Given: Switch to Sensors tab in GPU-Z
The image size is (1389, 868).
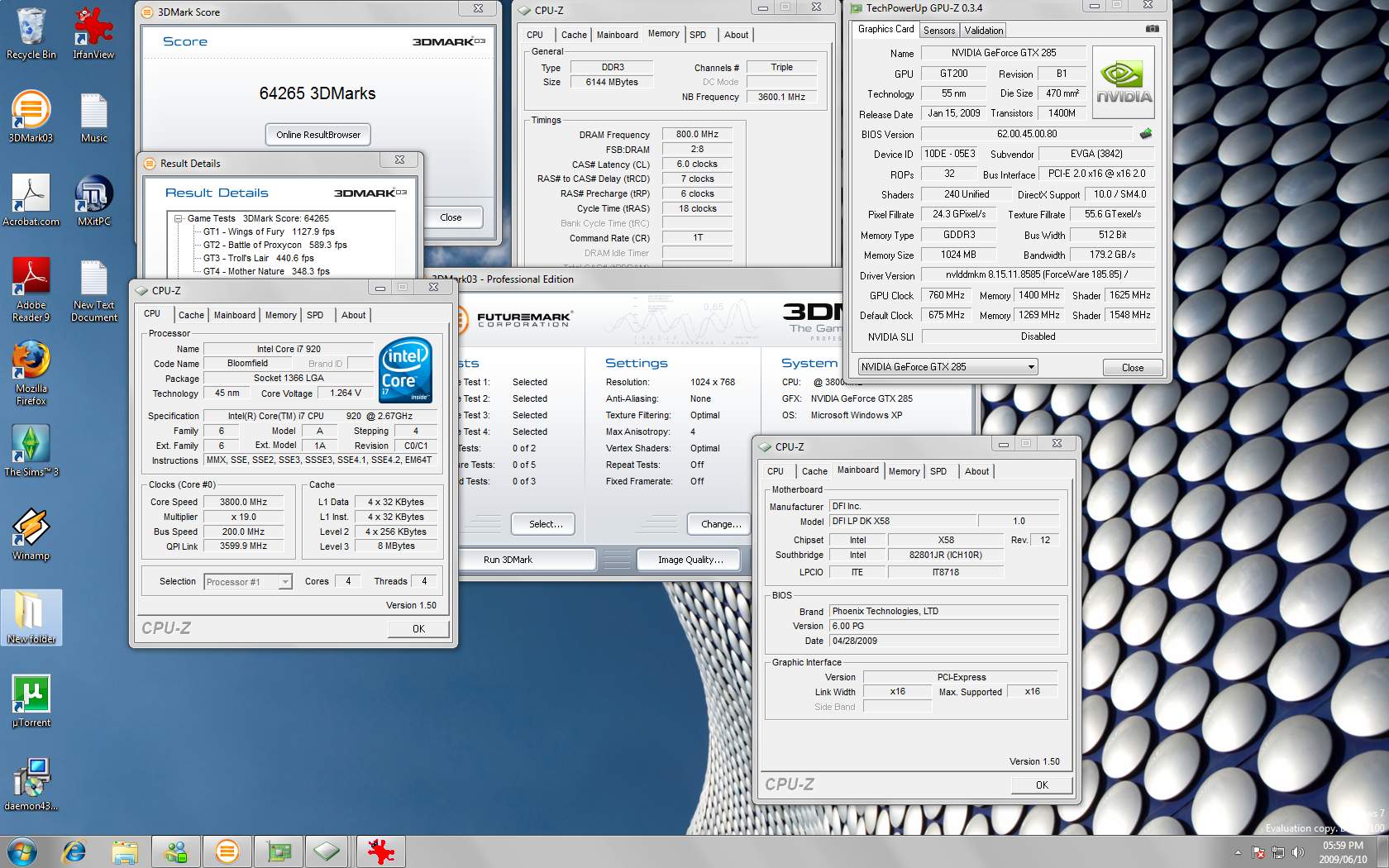Looking at the screenshot, I should tap(939, 31).
